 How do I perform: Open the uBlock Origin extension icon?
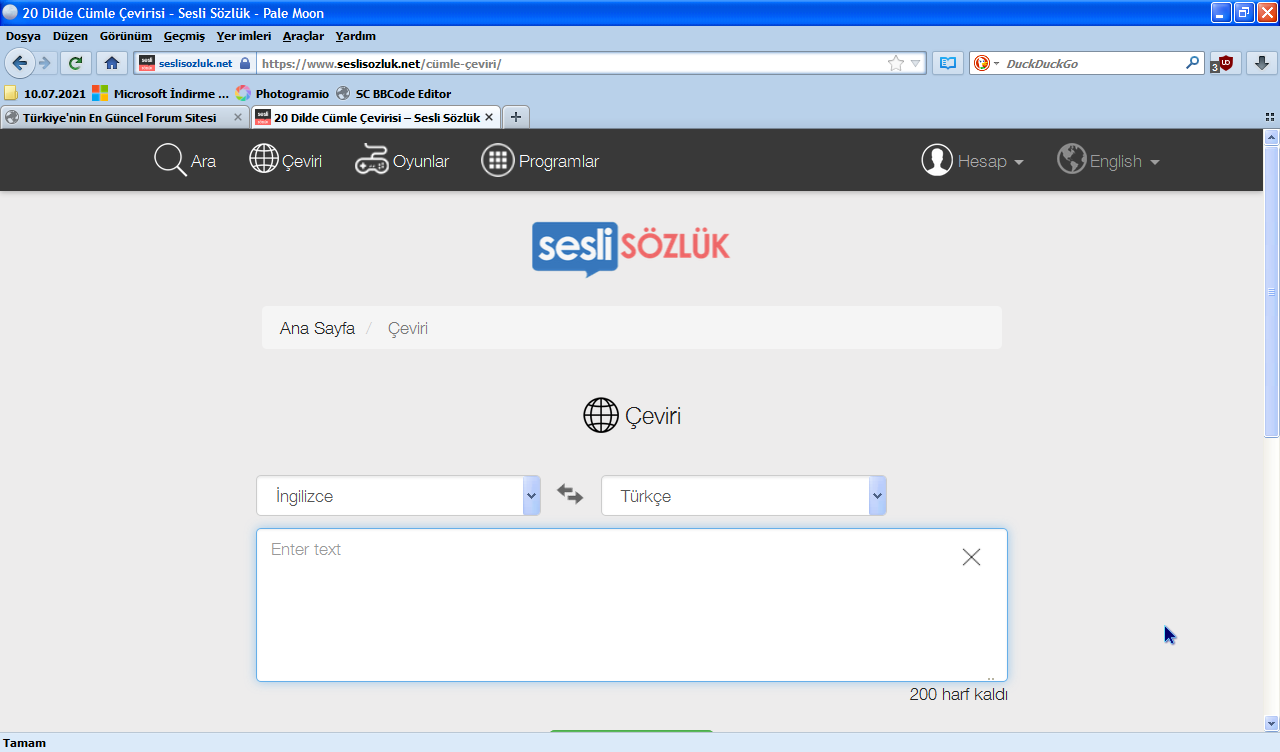1222,63
